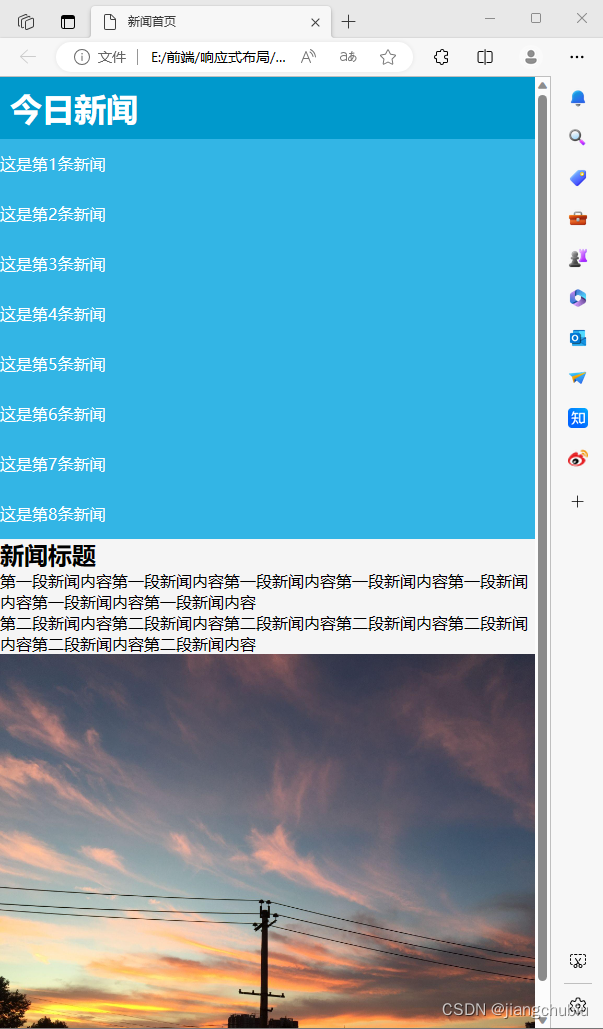This screenshot has width=603, height=1029.
Task: Click the 今日新闻 page heading
Action: pyautogui.click(x=73, y=109)
